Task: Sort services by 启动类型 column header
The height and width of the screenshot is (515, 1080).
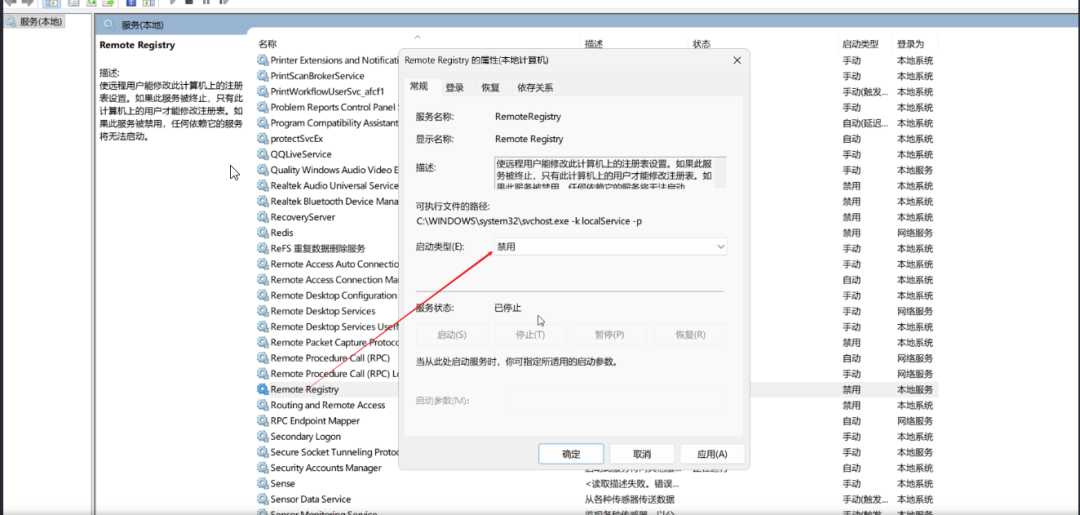Action: point(860,44)
